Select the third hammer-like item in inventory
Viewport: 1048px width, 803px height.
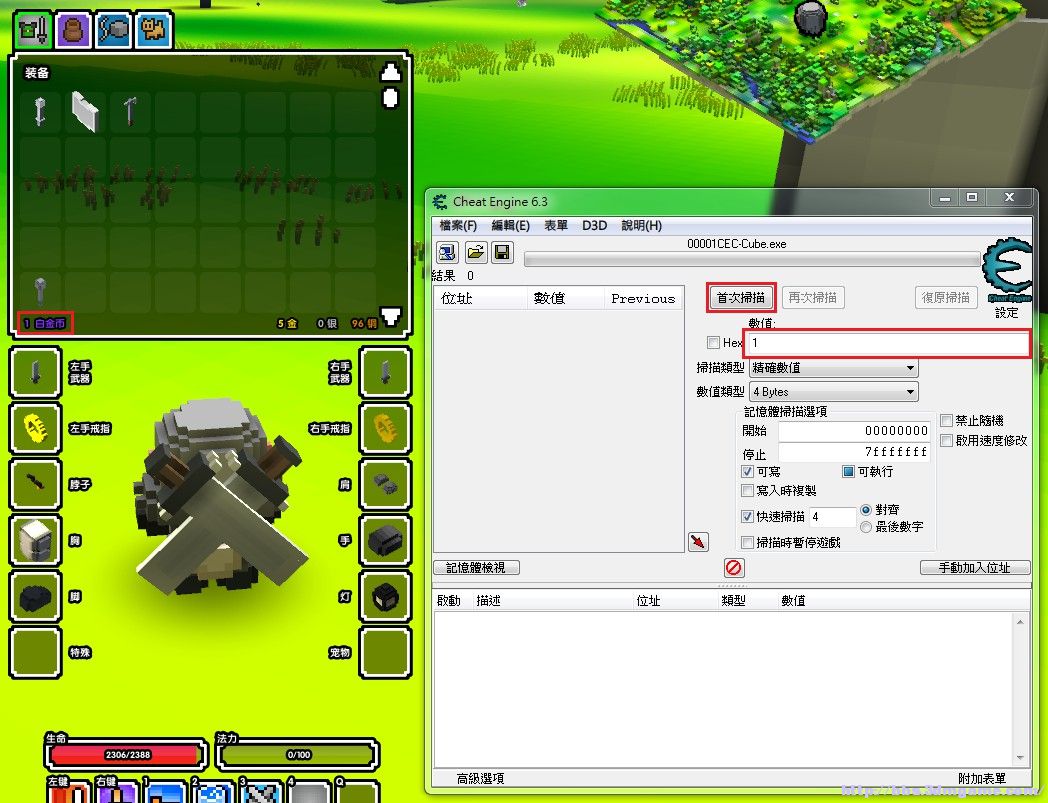click(130, 110)
